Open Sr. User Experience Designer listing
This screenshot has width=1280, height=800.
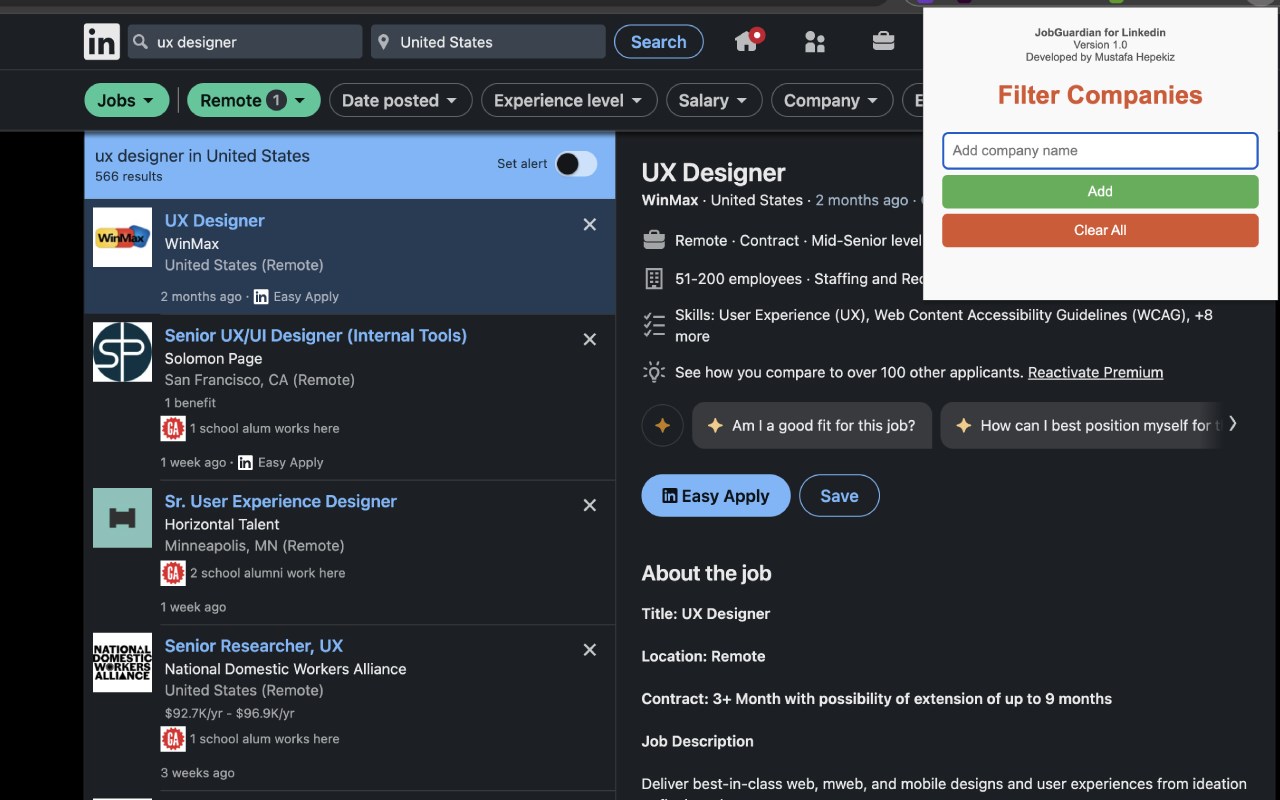pos(281,502)
